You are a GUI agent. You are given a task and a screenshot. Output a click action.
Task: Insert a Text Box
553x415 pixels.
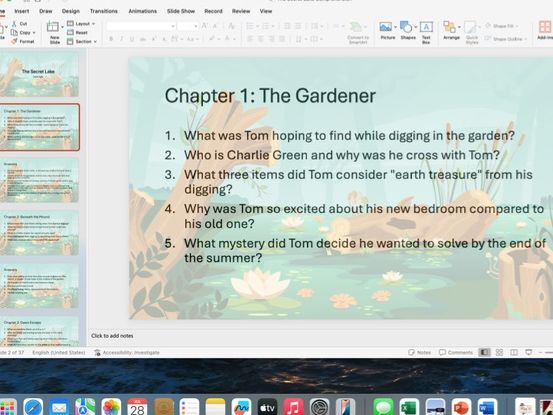(426, 32)
